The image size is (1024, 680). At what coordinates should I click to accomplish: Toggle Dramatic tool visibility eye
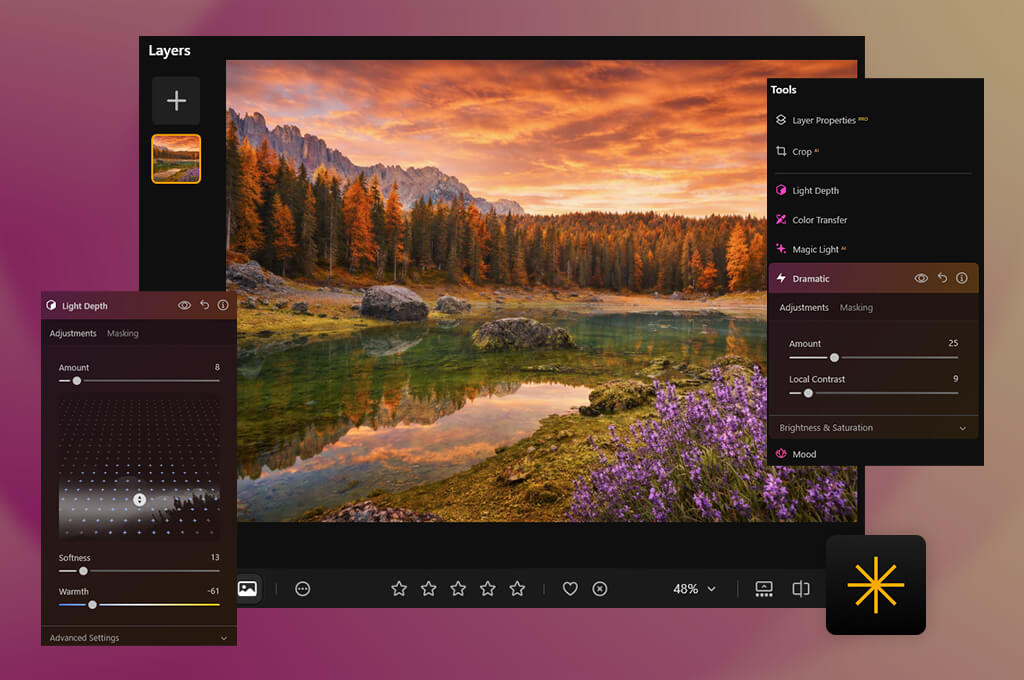[x=921, y=278]
